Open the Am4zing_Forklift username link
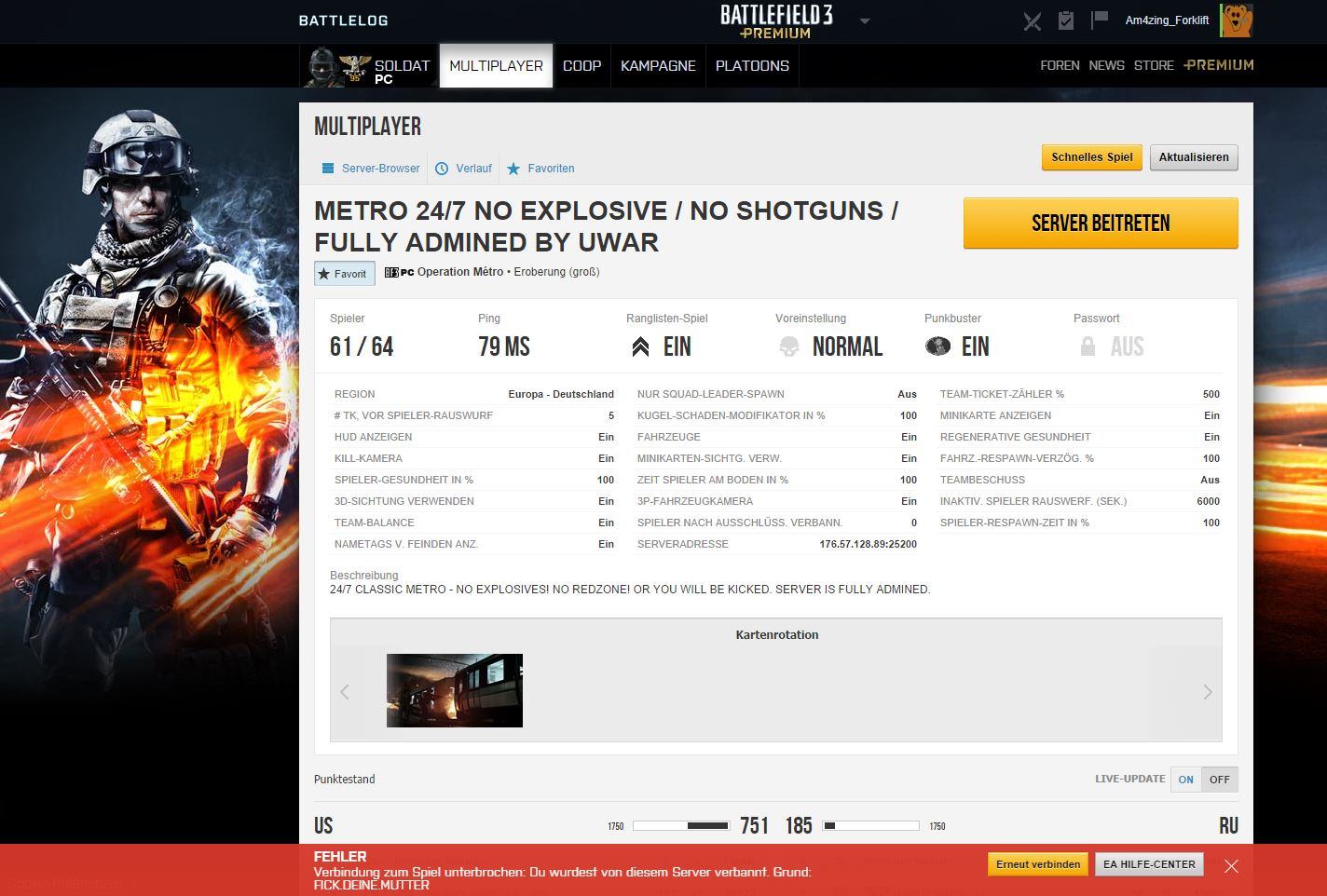1327x896 pixels. pyautogui.click(x=1167, y=20)
